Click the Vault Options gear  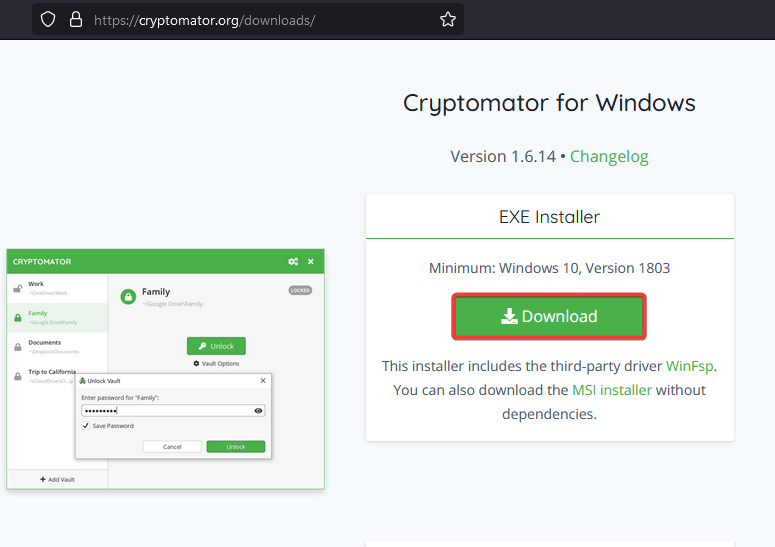(x=197, y=363)
